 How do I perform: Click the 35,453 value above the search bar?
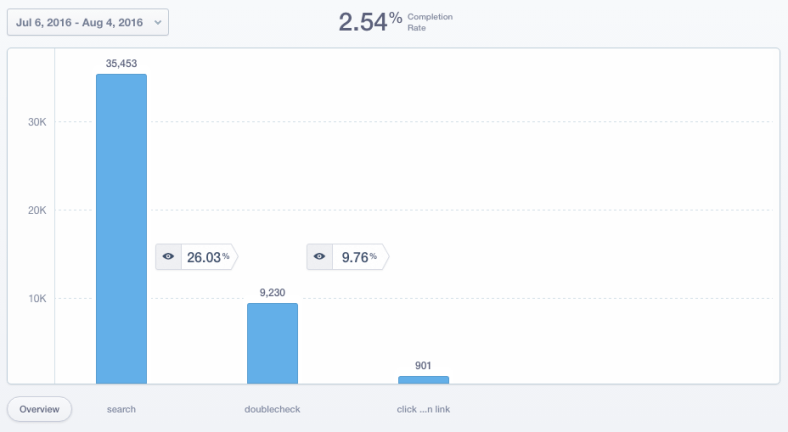point(121,63)
